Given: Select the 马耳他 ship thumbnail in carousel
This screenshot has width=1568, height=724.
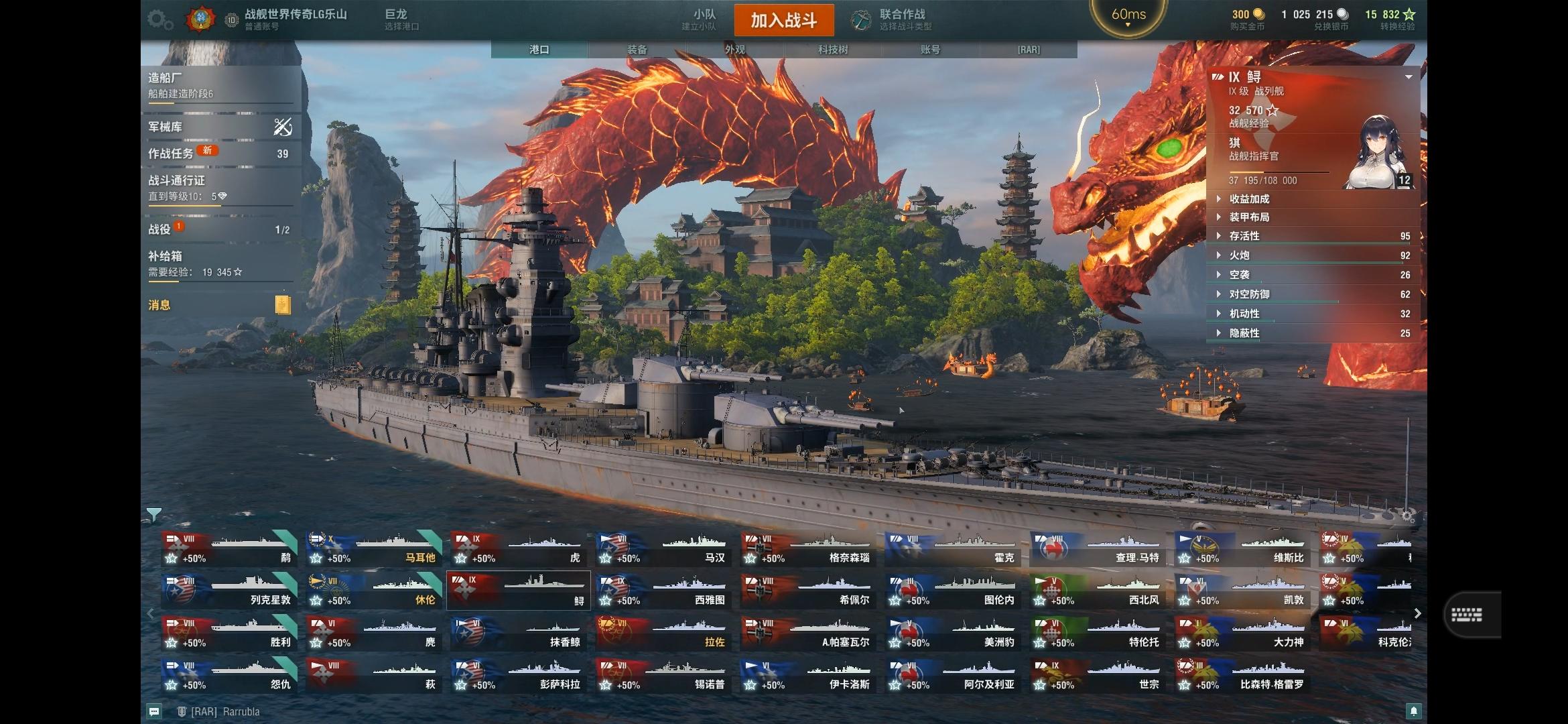Looking at the screenshot, I should (x=373, y=549).
